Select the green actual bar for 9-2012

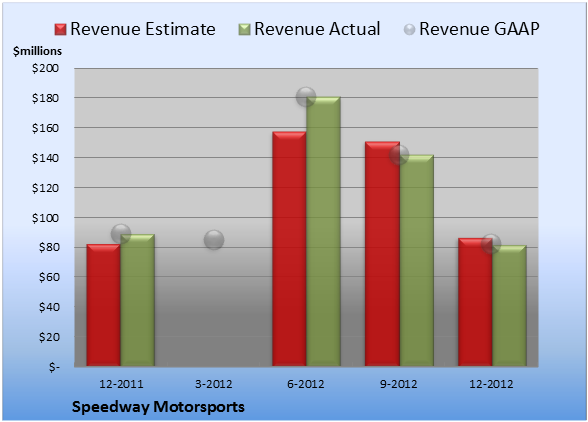click(x=417, y=260)
